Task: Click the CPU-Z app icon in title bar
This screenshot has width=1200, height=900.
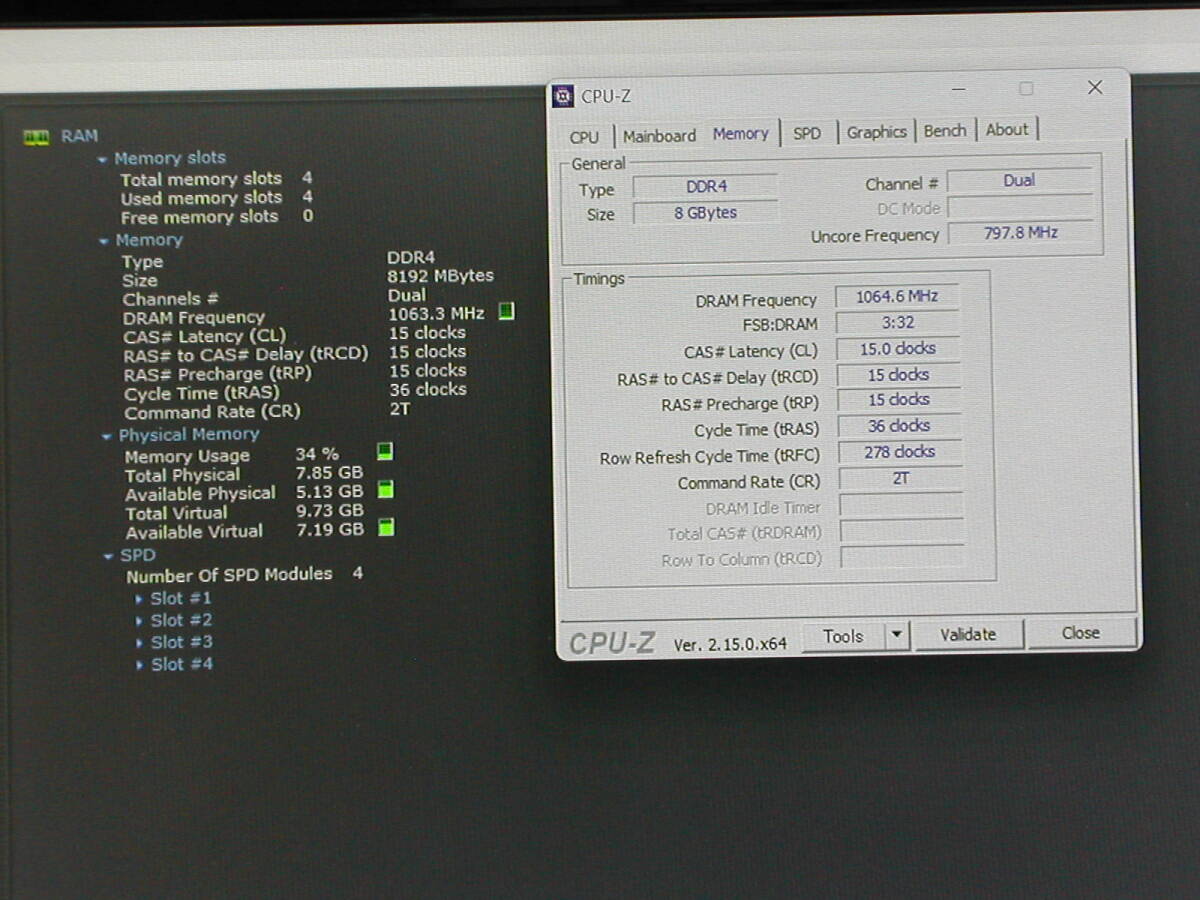Action: coord(563,96)
